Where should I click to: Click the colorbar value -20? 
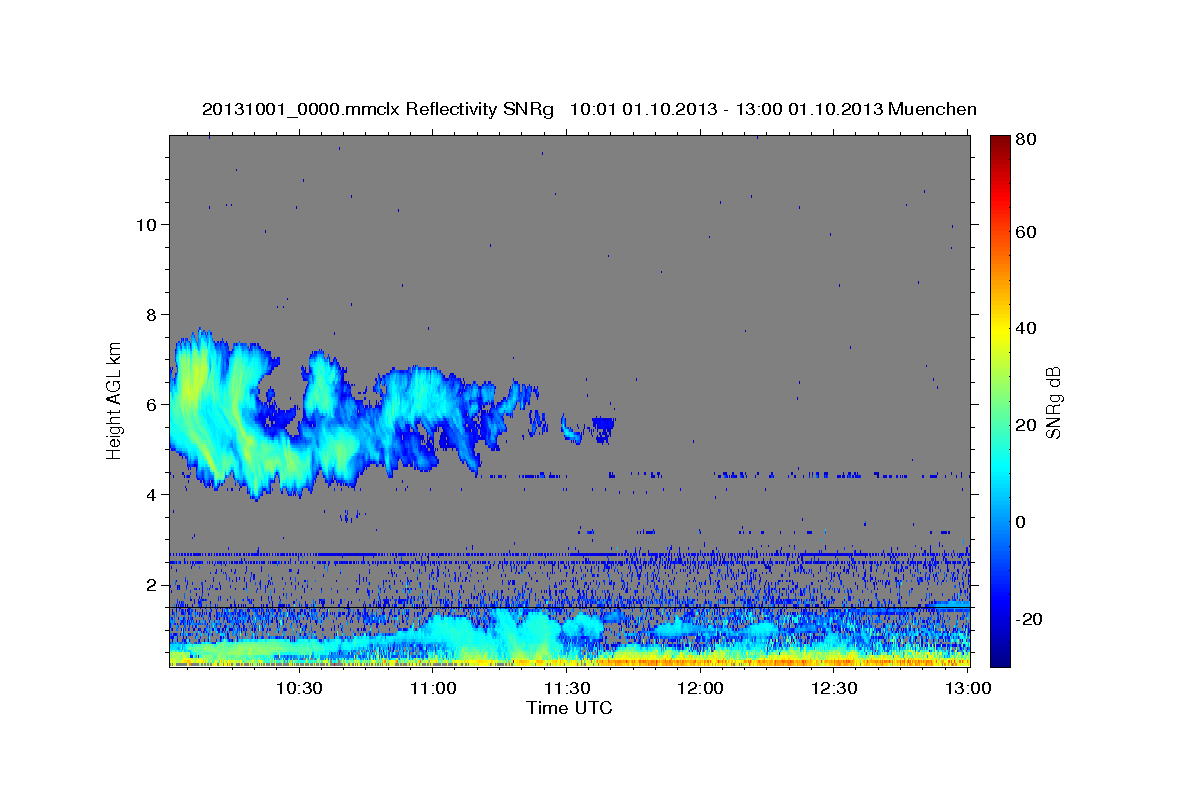1027,619
